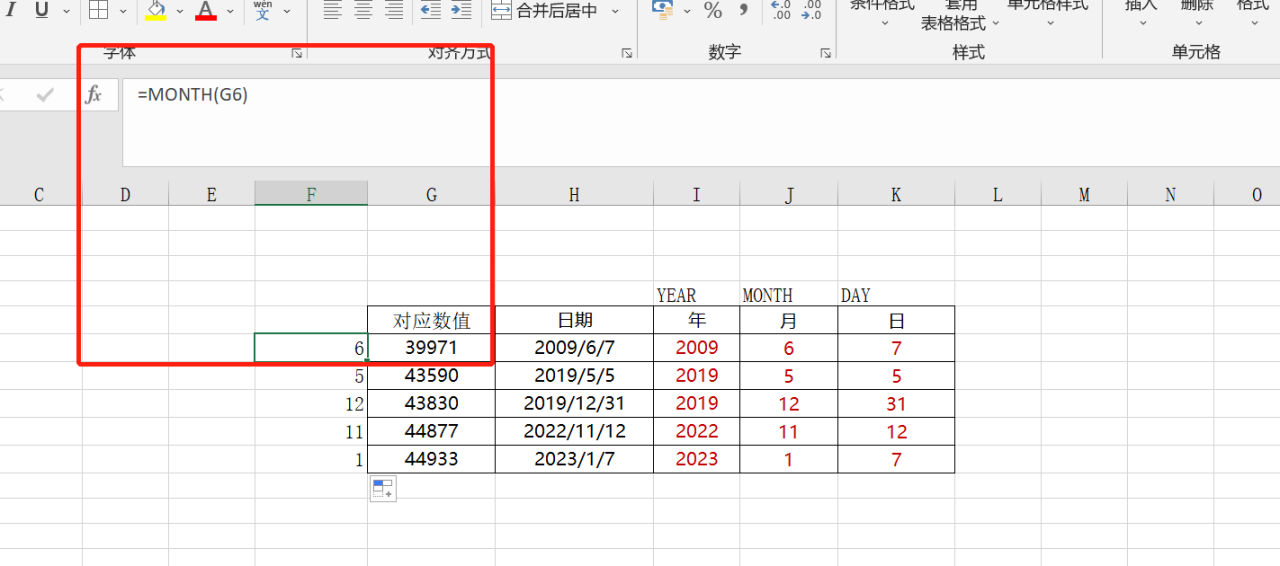Increase cell indent
This screenshot has width=1280, height=566.
coord(461,10)
